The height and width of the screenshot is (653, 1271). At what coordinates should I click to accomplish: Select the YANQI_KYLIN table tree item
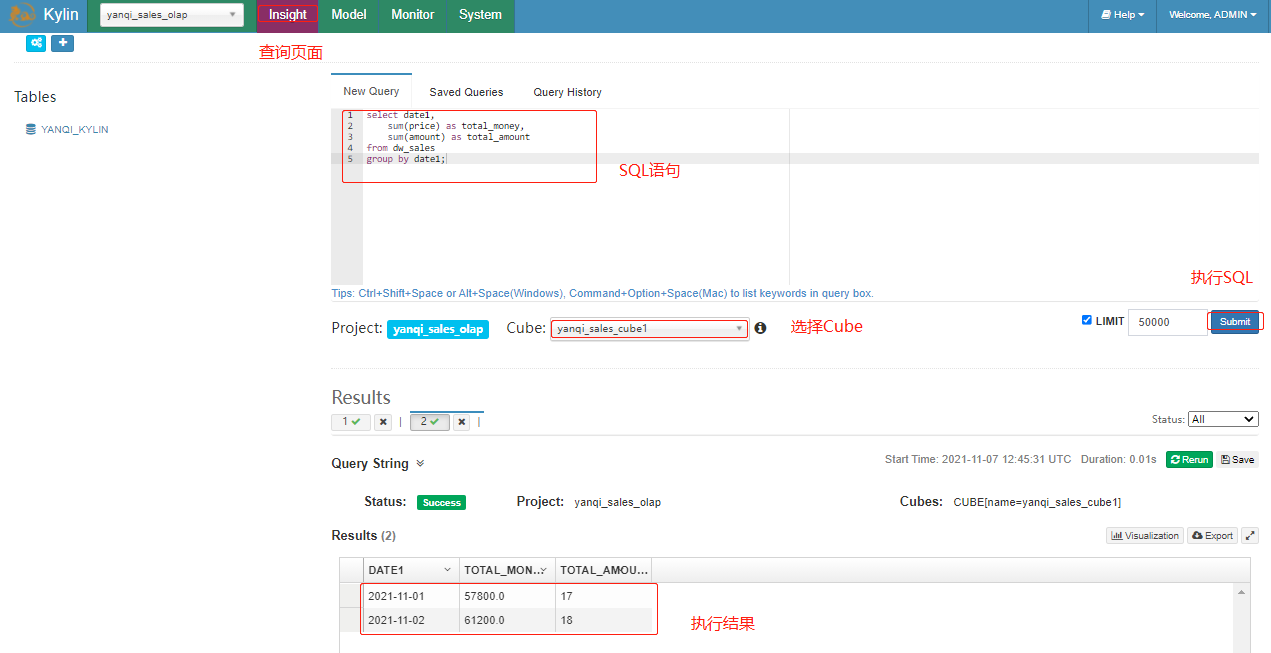tap(75, 130)
